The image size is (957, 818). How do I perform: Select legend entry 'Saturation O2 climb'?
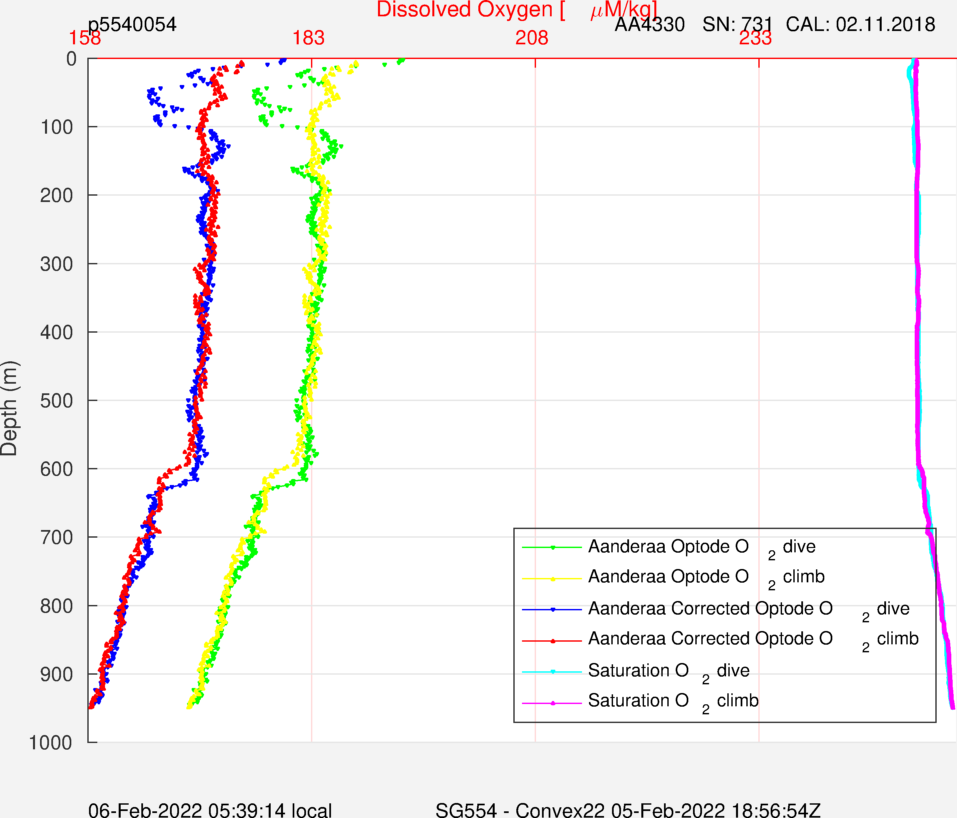673,701
